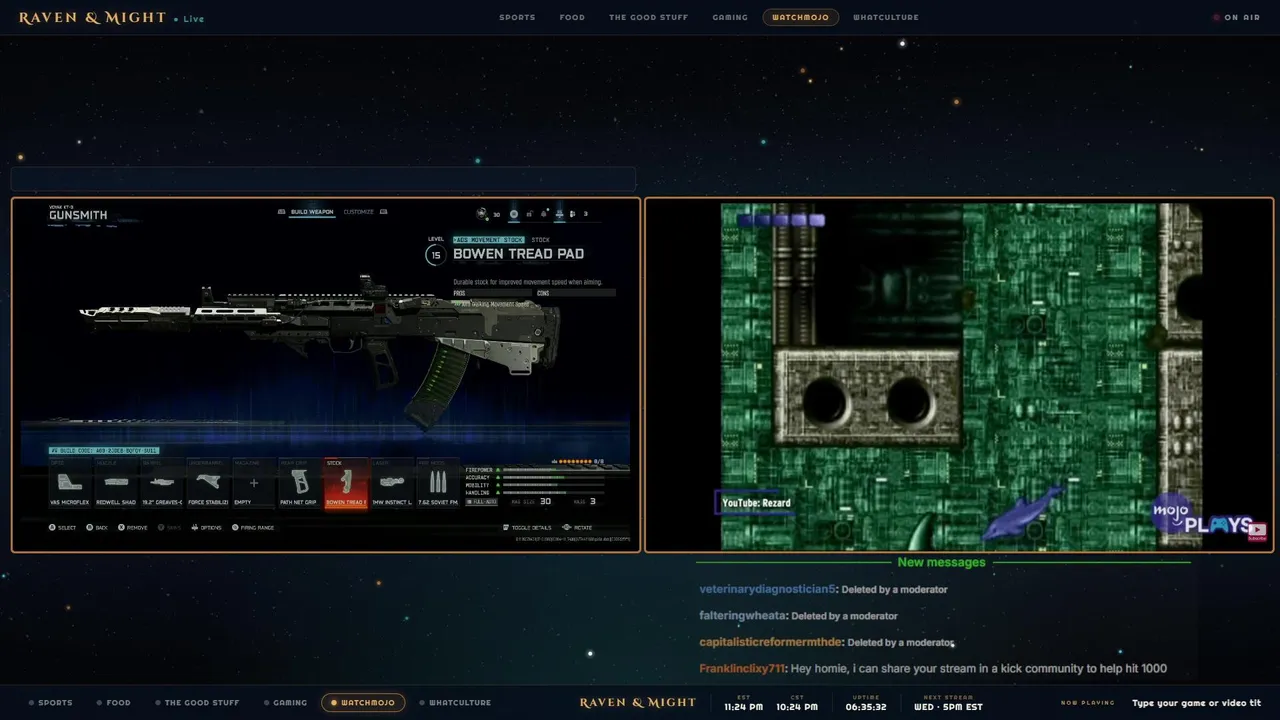
Task: Click the player avatar icon in Gunsmith header
Action: tap(481, 214)
